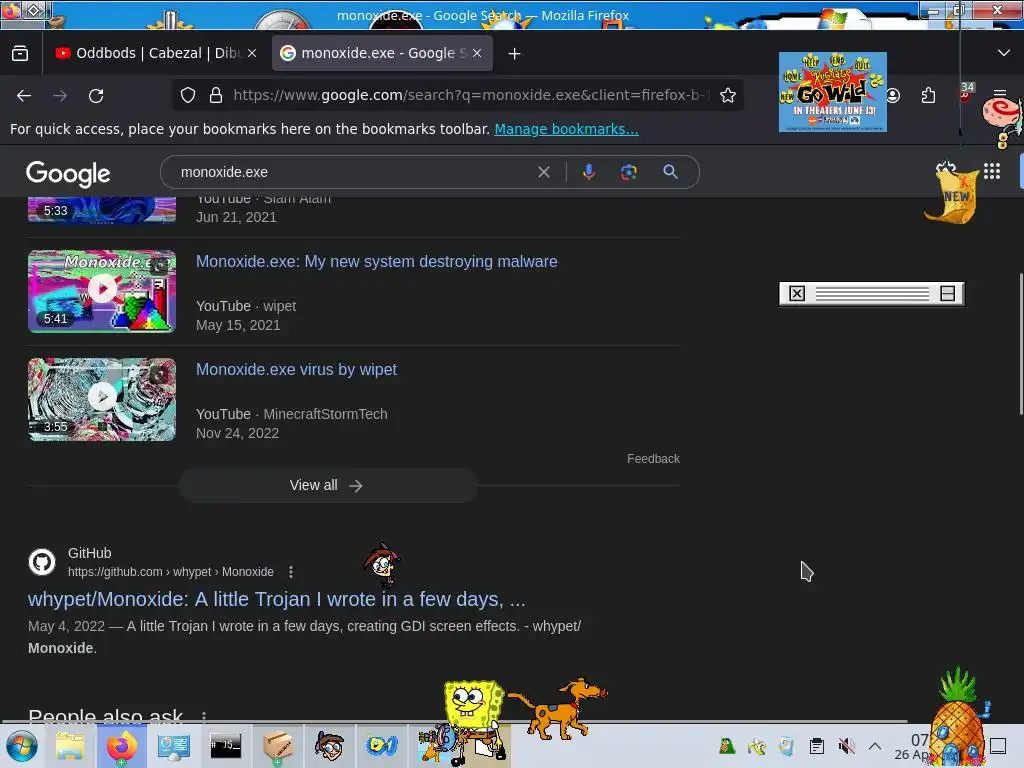Click 'May 15, 2021' date text

[238, 325]
